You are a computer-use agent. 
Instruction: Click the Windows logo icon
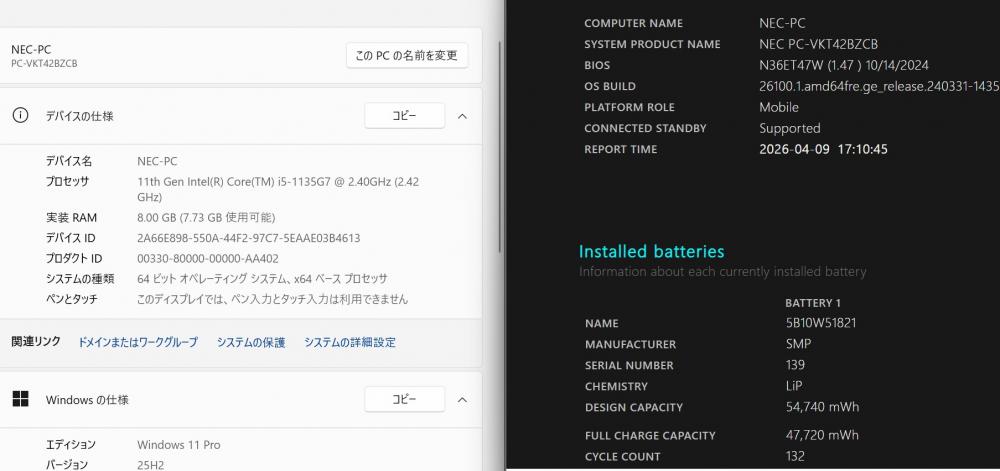point(20,399)
